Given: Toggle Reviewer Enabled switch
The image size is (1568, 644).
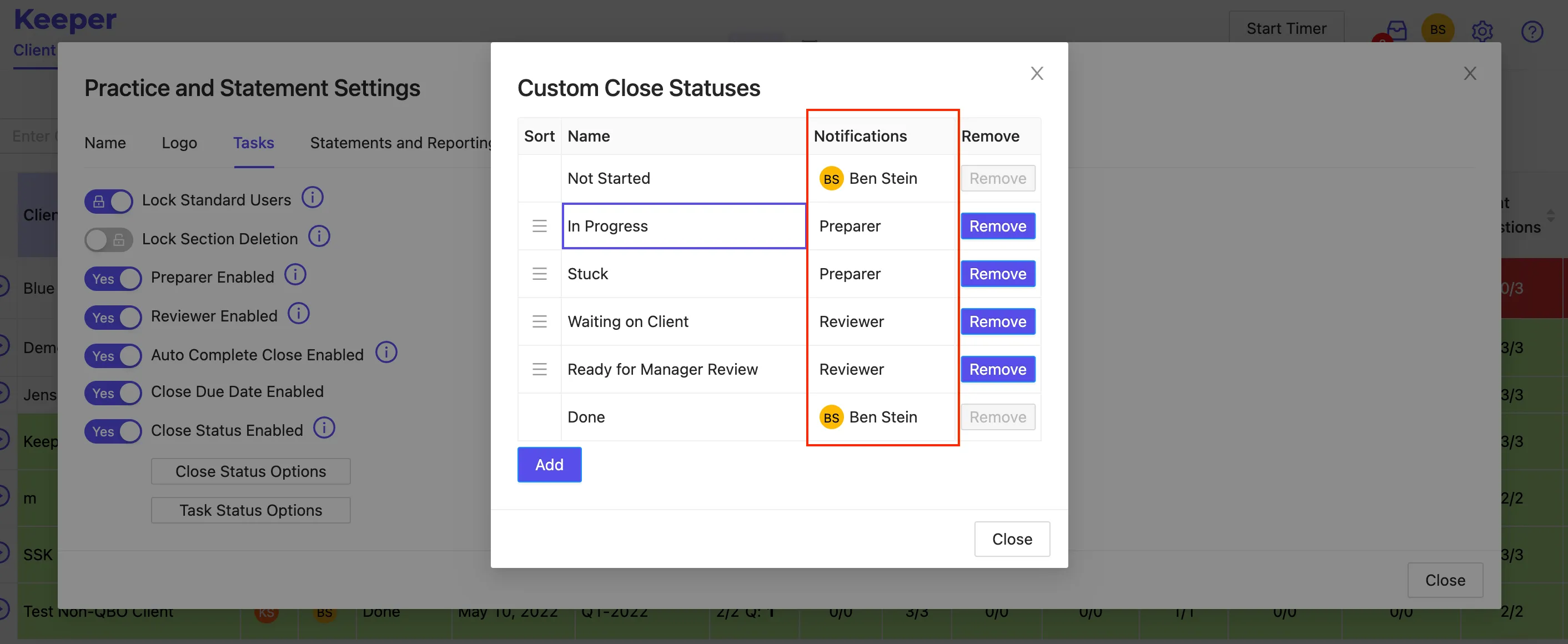Looking at the screenshot, I should point(113,318).
